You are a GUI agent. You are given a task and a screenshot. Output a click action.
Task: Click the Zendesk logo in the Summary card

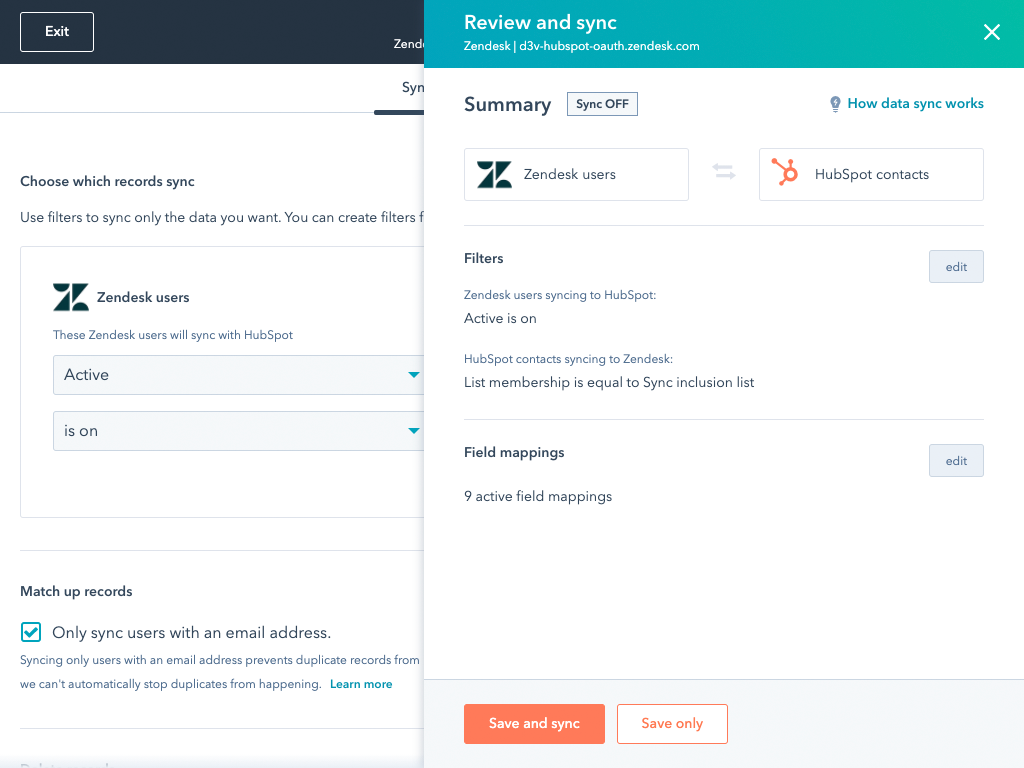coord(494,173)
